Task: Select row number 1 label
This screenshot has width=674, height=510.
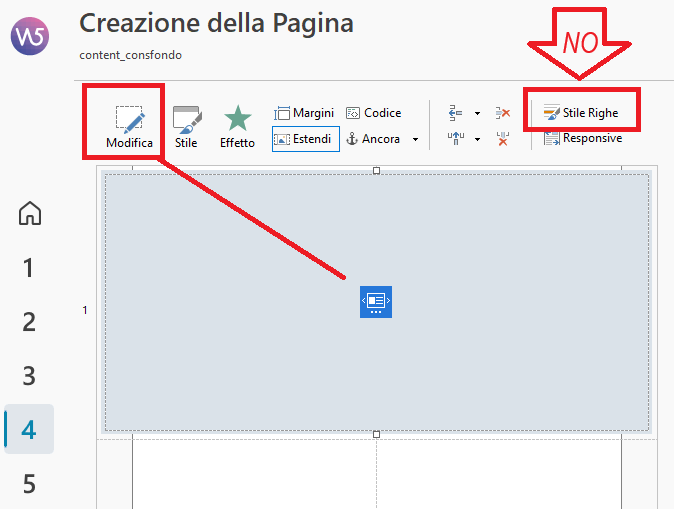Action: [x=85, y=310]
